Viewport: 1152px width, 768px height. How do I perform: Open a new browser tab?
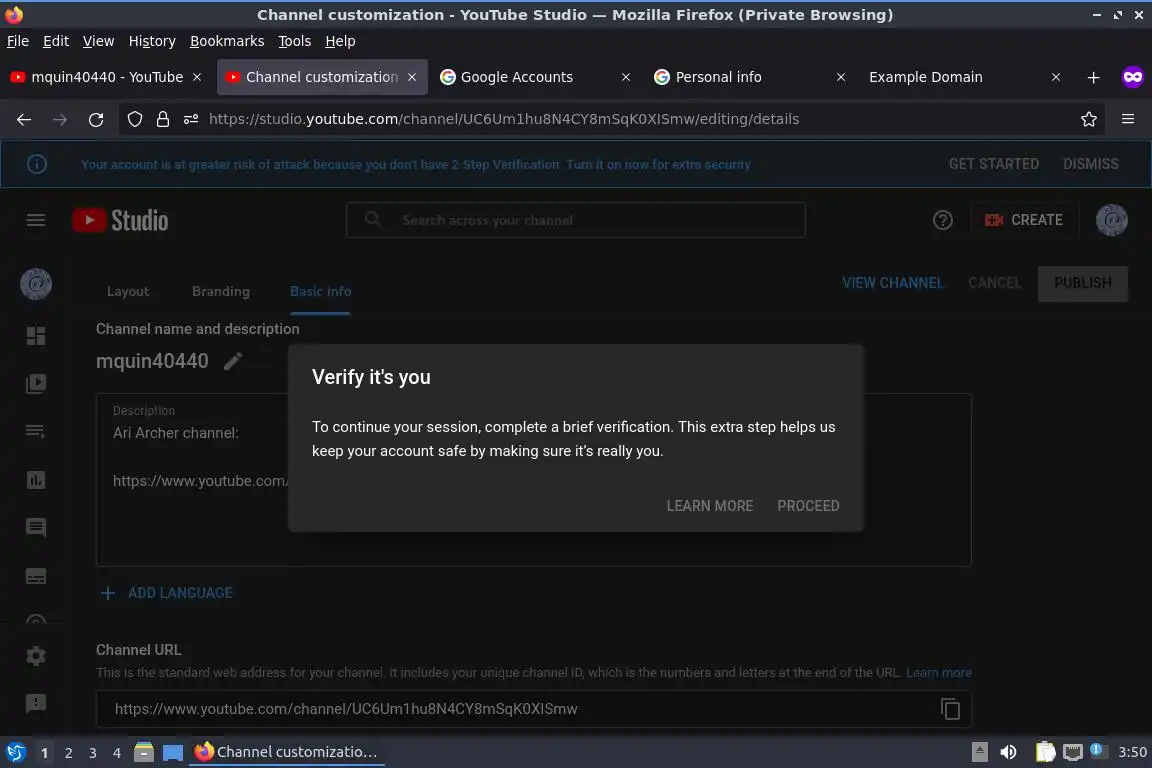click(1093, 77)
